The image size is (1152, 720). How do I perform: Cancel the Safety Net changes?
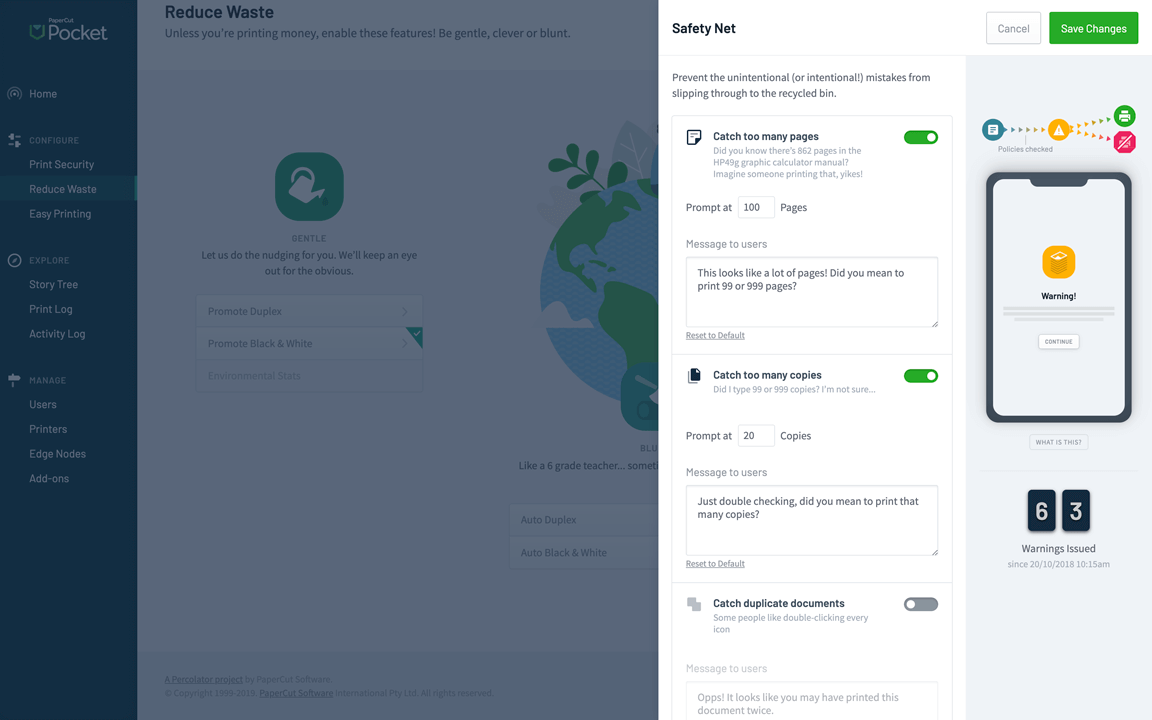tap(1013, 28)
